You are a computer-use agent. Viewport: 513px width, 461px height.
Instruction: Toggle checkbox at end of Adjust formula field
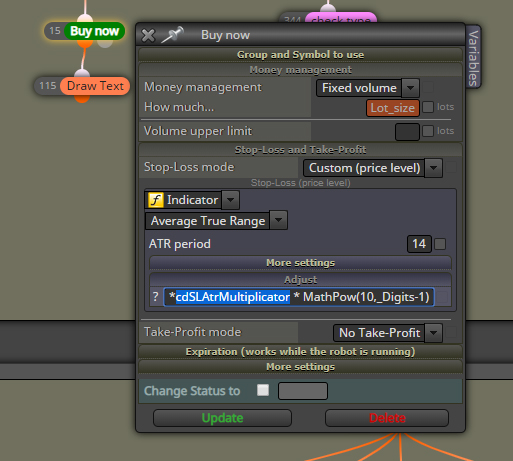click(442, 297)
